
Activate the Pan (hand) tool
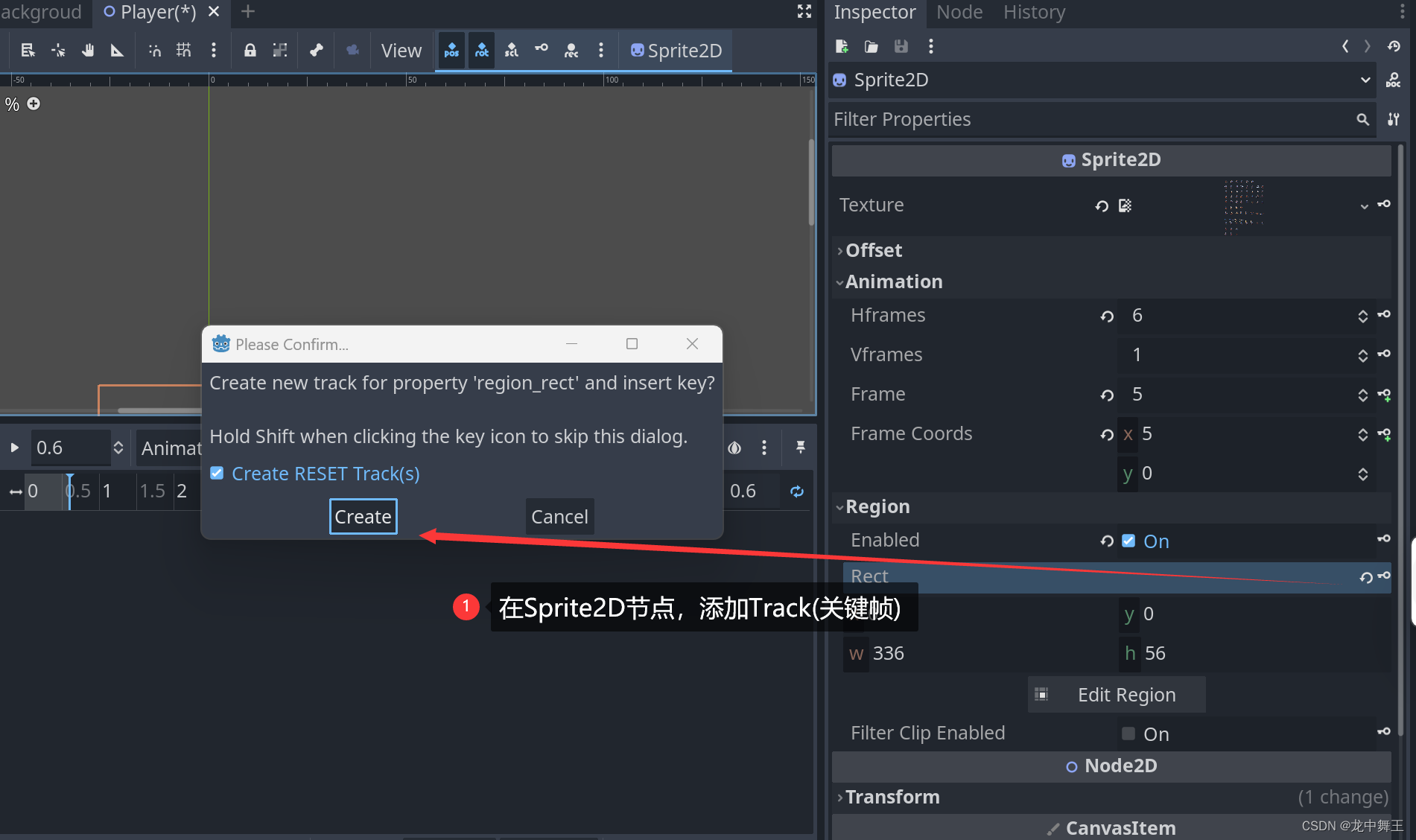(x=88, y=50)
